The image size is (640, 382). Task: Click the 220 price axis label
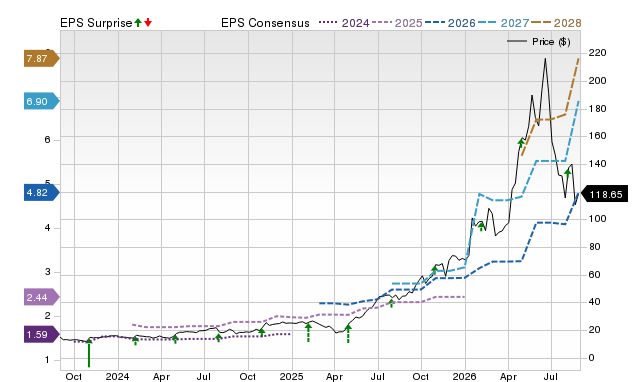tap(597, 53)
